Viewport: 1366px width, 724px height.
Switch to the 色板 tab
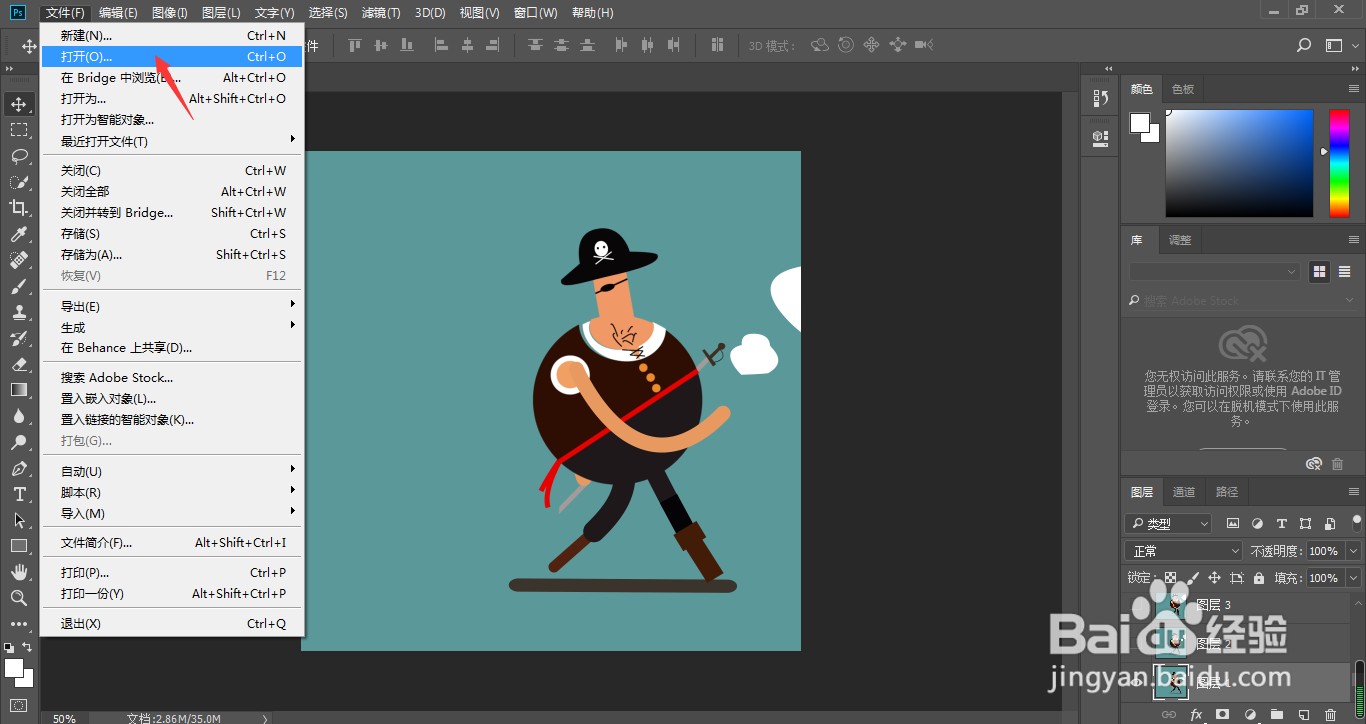[1183, 89]
